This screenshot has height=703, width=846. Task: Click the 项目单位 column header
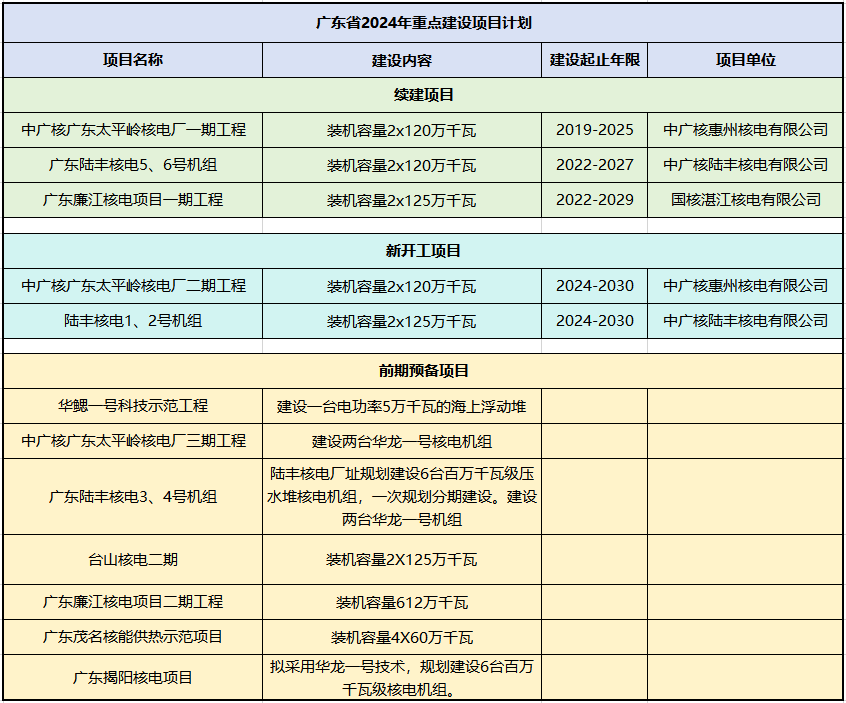click(x=745, y=60)
